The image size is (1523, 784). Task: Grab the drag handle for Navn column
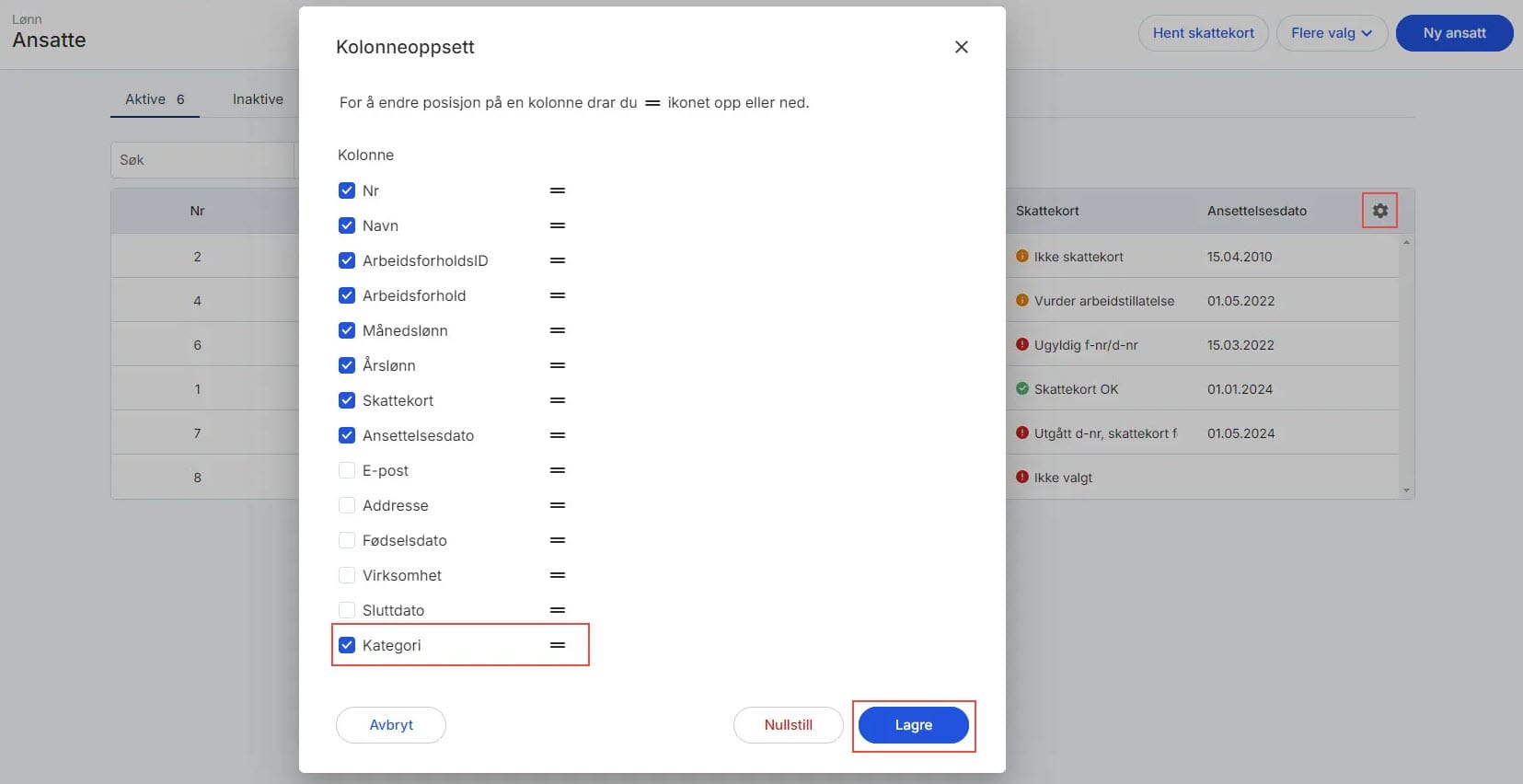558,225
